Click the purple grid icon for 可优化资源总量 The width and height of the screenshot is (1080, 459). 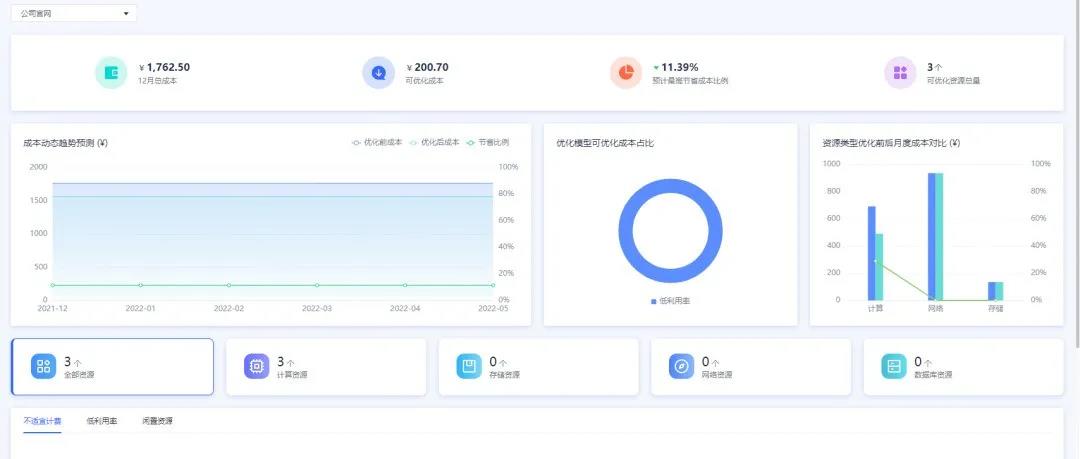point(900,73)
